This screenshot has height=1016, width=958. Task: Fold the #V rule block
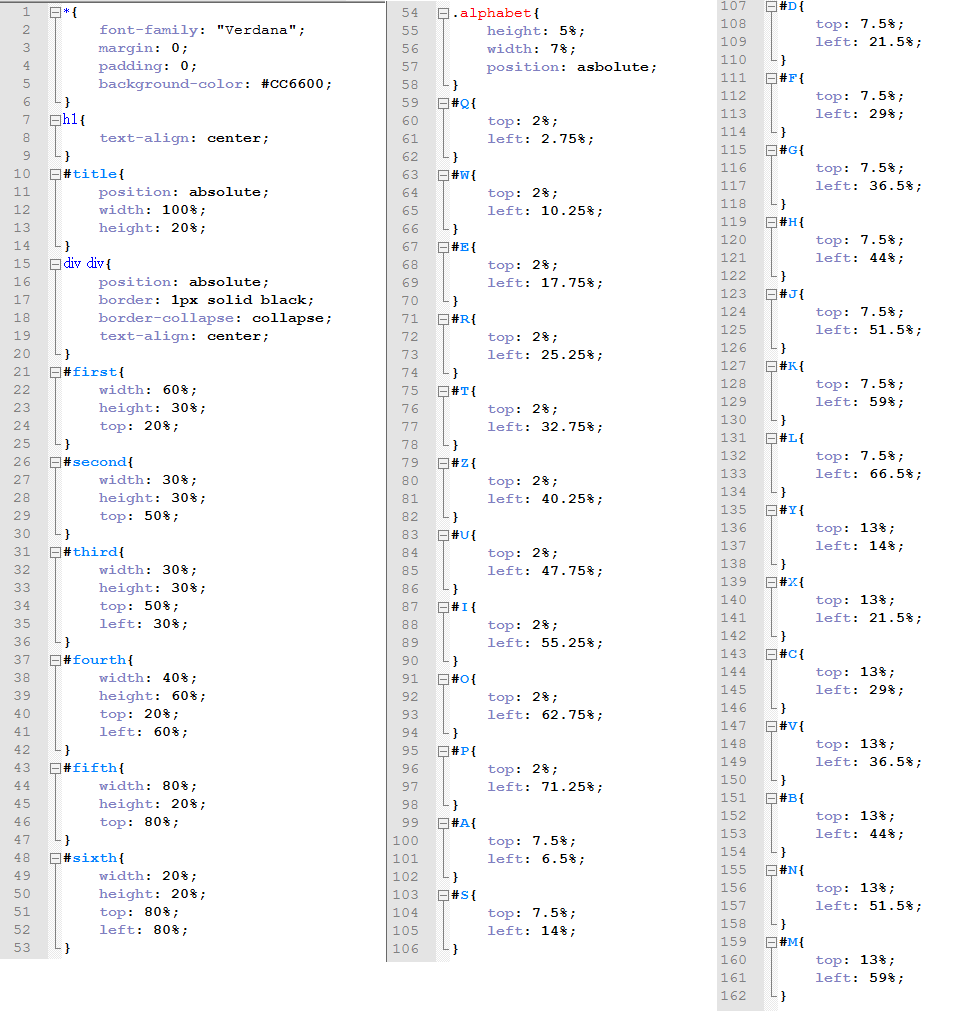coord(771,726)
